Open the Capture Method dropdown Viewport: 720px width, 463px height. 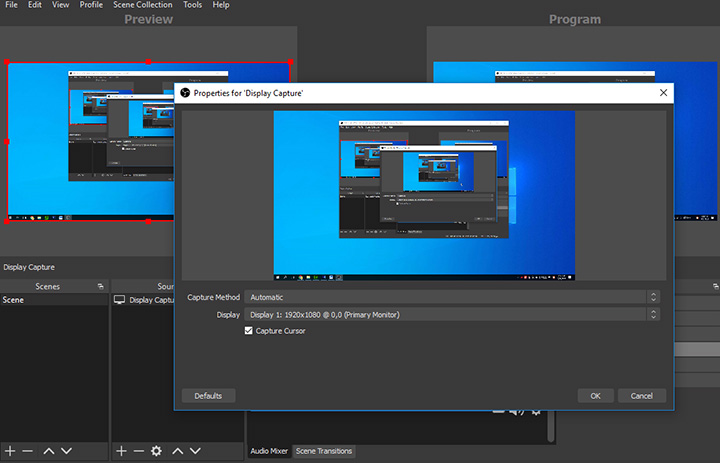coord(453,297)
